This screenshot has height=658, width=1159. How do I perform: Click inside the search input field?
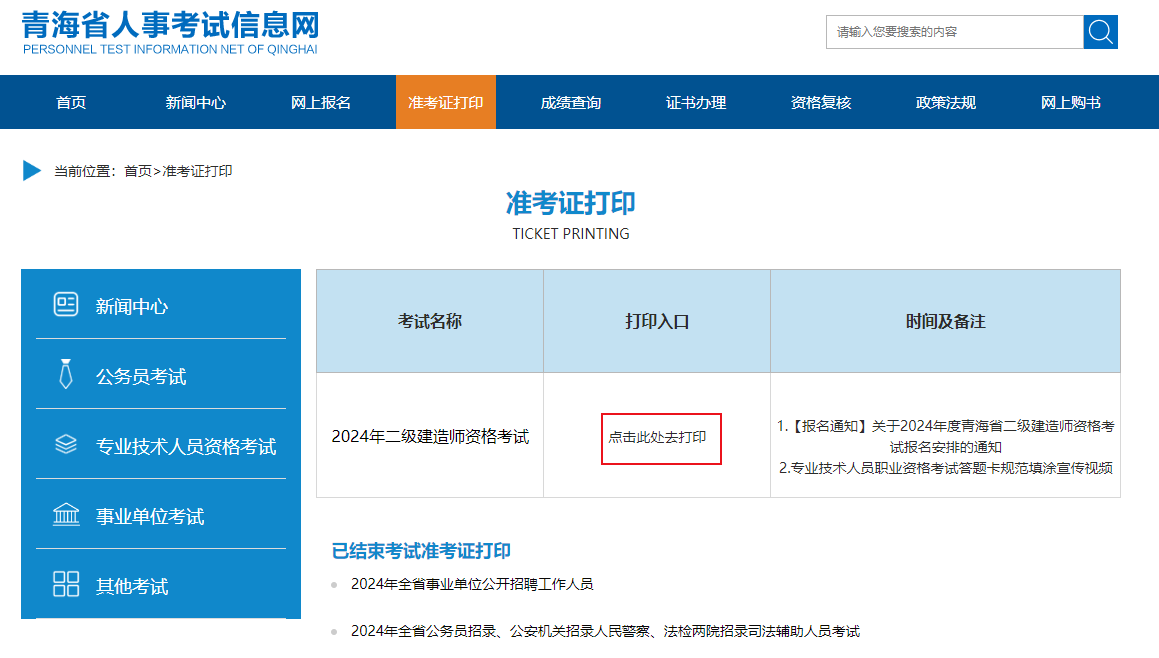[950, 31]
